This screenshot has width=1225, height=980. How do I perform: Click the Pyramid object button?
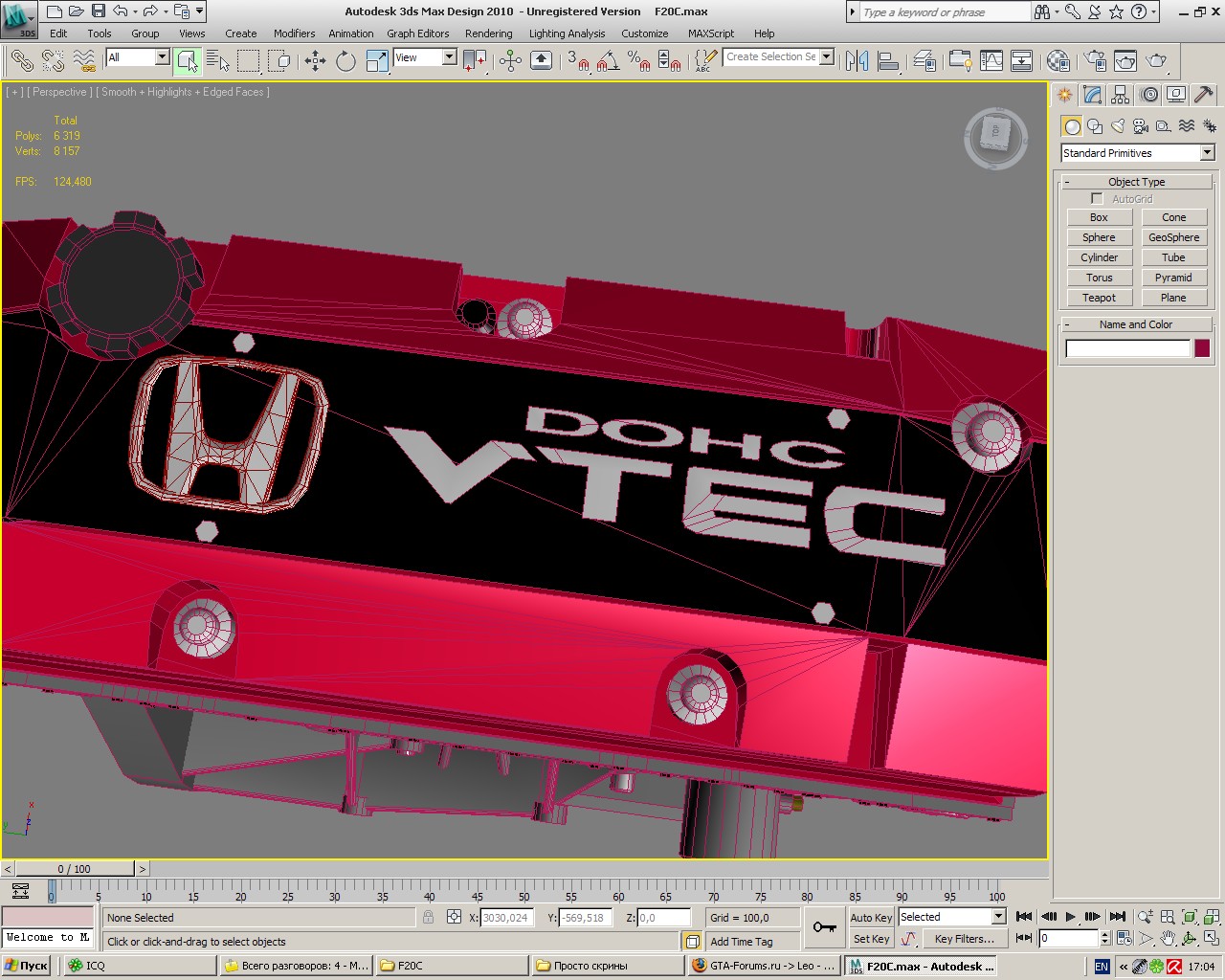(x=1173, y=278)
